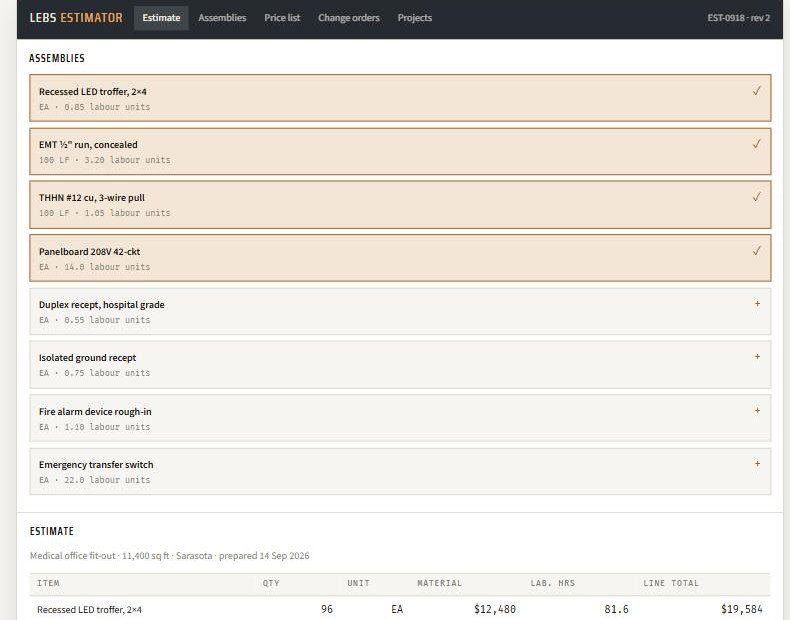The image size is (790, 620).
Task: Open the Estimate tab
Action: 161,18
